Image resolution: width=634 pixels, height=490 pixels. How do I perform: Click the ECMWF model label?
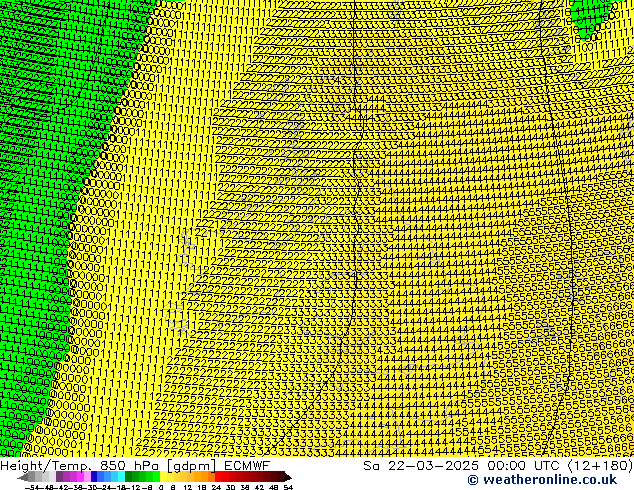point(246,465)
